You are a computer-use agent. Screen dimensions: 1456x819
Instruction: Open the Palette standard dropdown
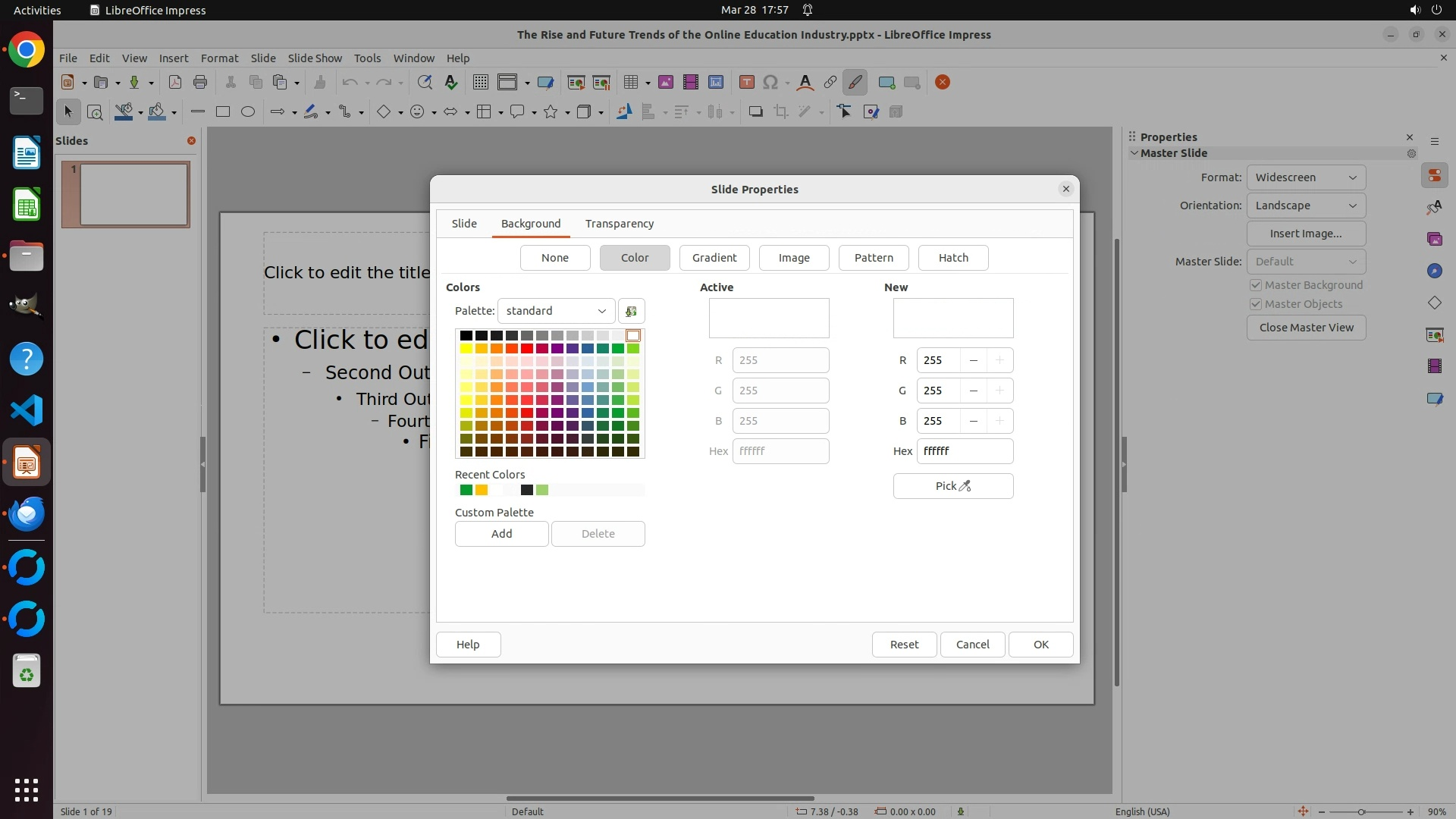[x=556, y=311]
